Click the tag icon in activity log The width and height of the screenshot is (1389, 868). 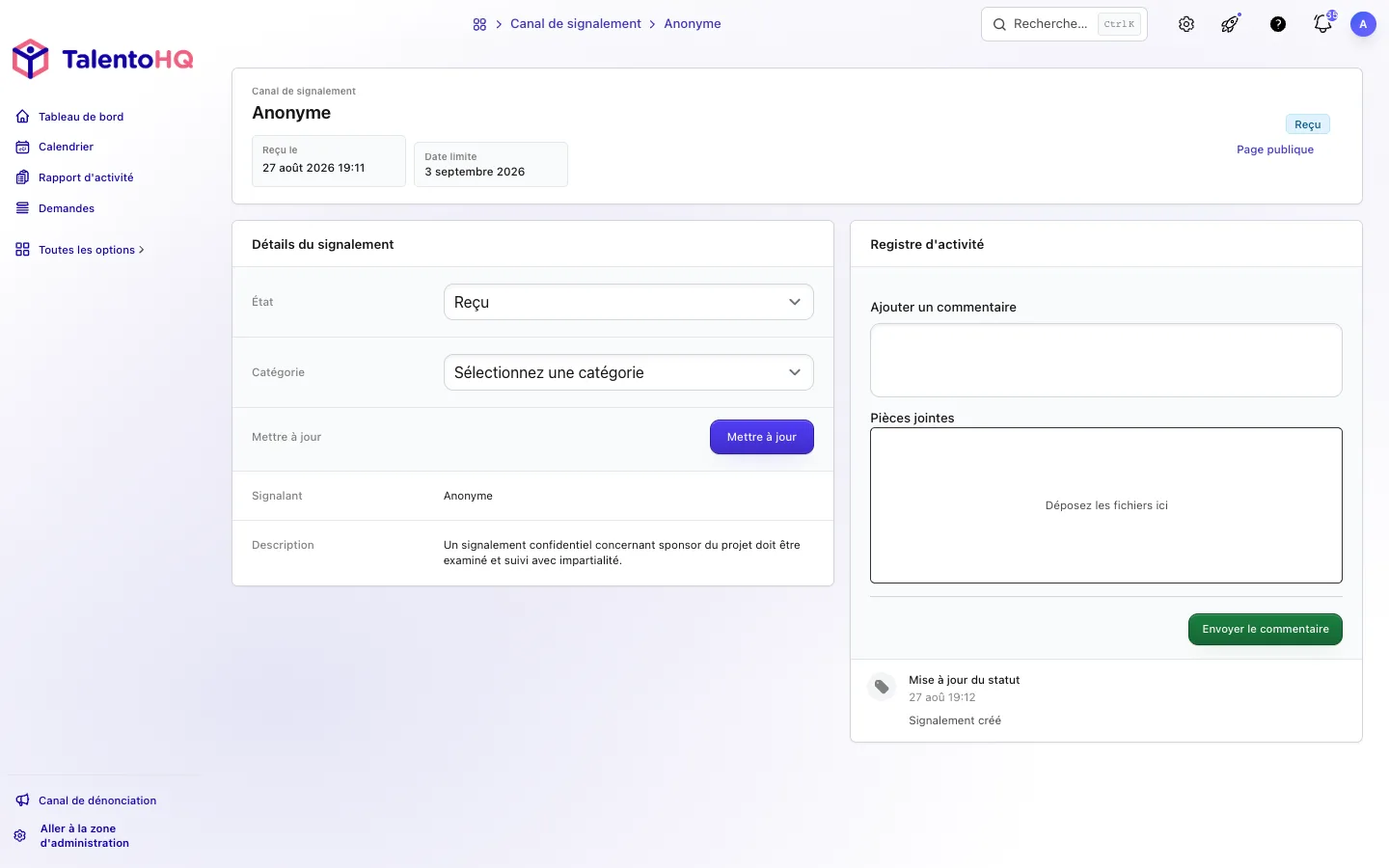(x=882, y=687)
